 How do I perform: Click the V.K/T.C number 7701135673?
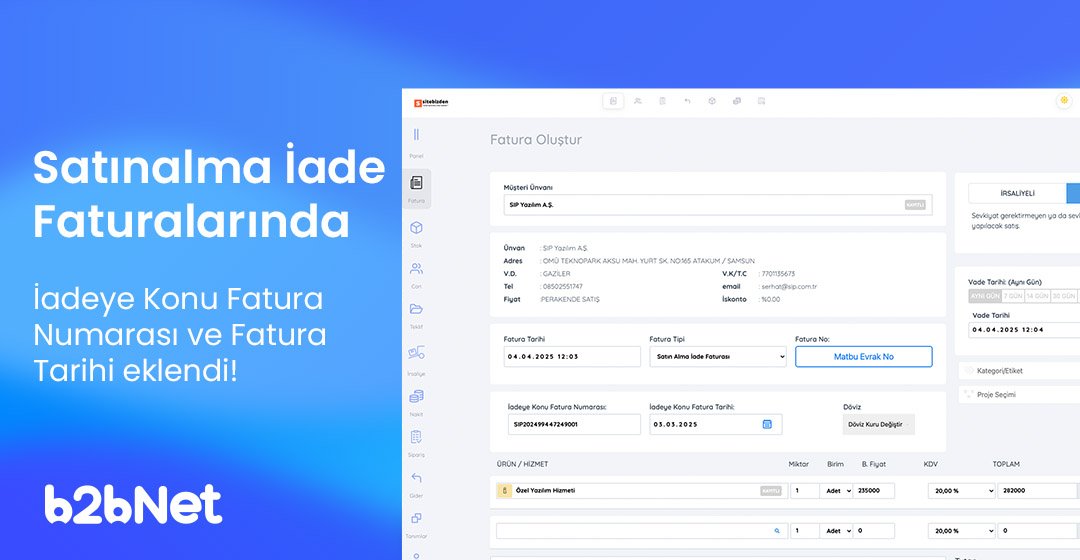[x=778, y=274]
